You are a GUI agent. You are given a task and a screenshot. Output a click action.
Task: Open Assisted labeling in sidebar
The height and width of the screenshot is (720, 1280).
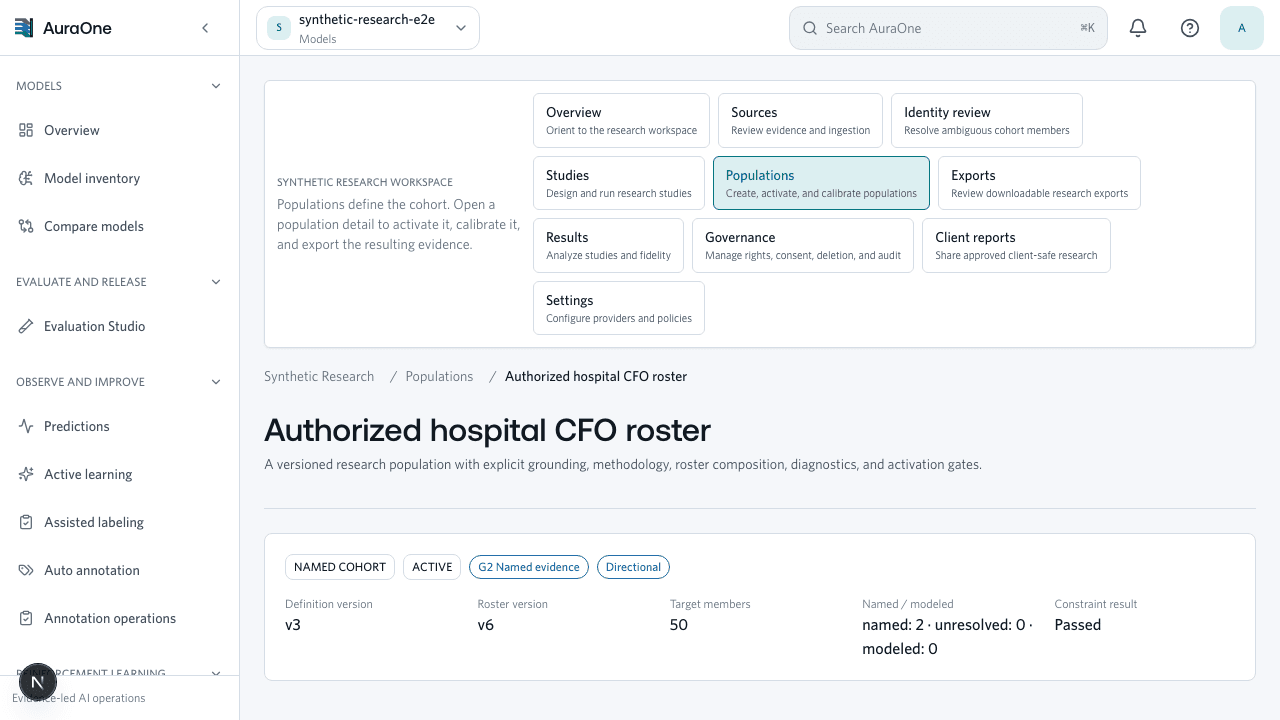click(119, 522)
